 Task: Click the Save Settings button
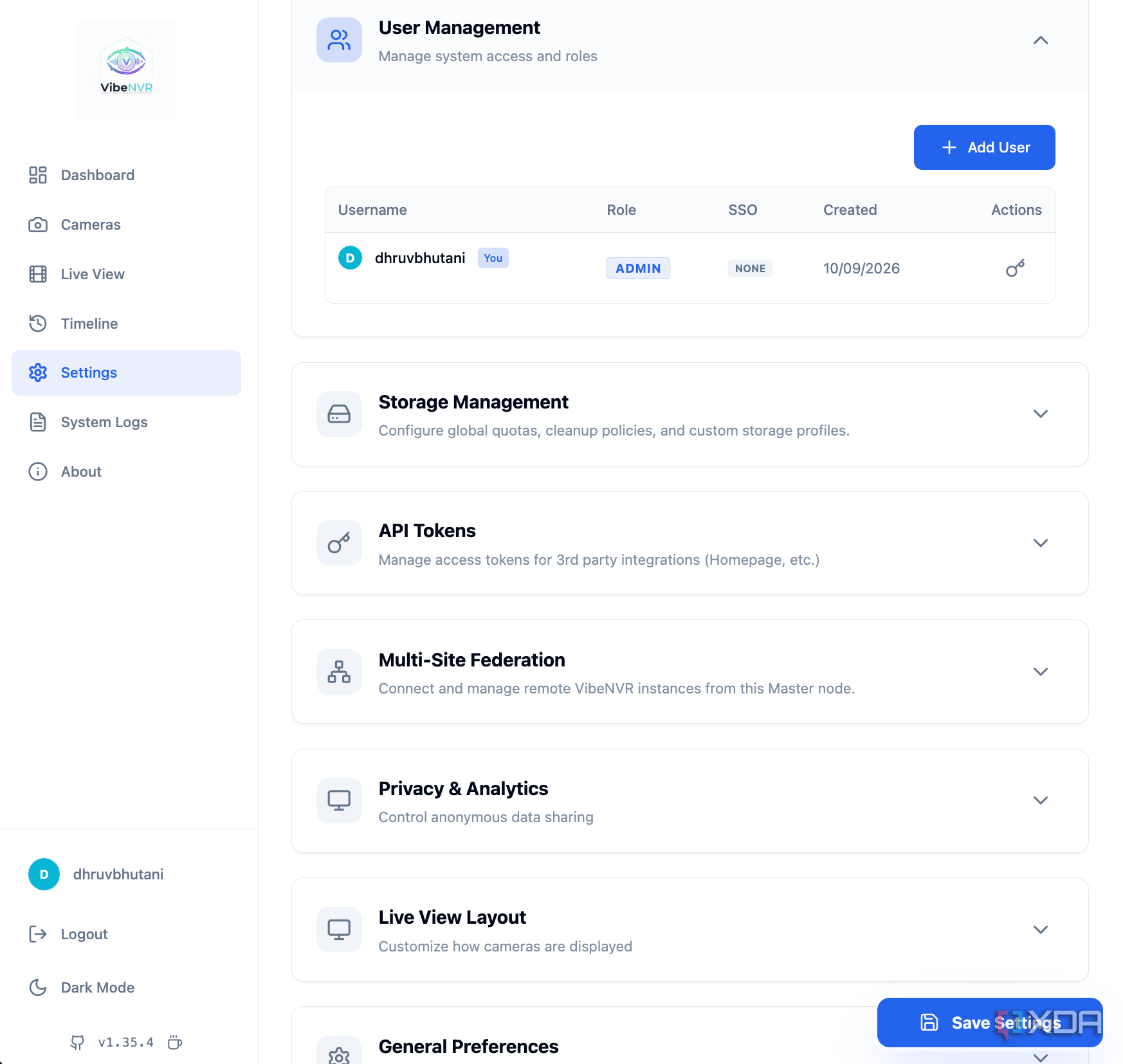coord(990,1022)
